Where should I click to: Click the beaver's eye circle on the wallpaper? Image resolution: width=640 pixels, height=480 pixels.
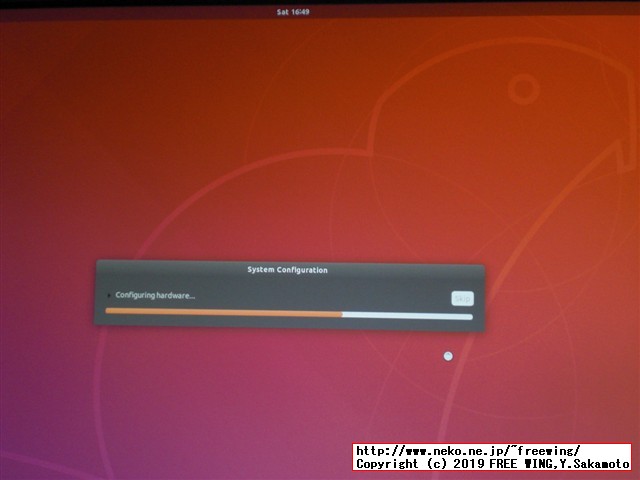[523, 90]
